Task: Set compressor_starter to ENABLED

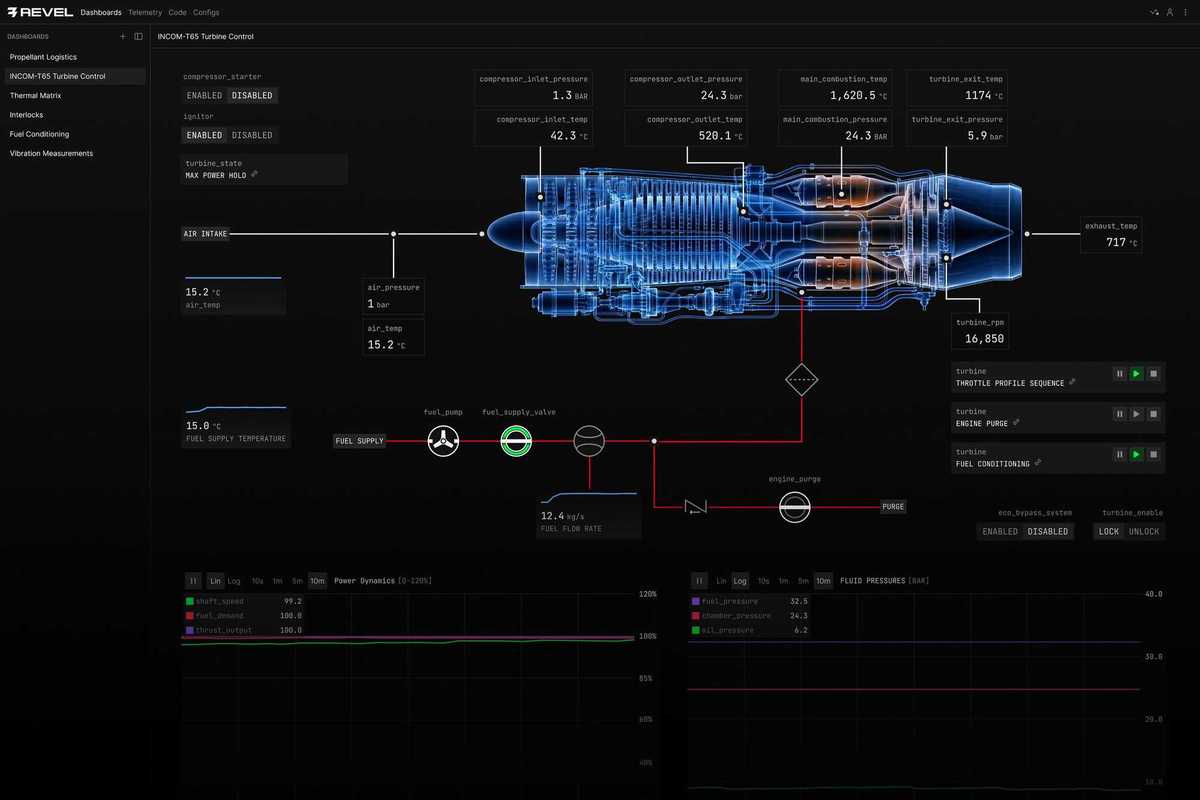Action: (x=204, y=96)
